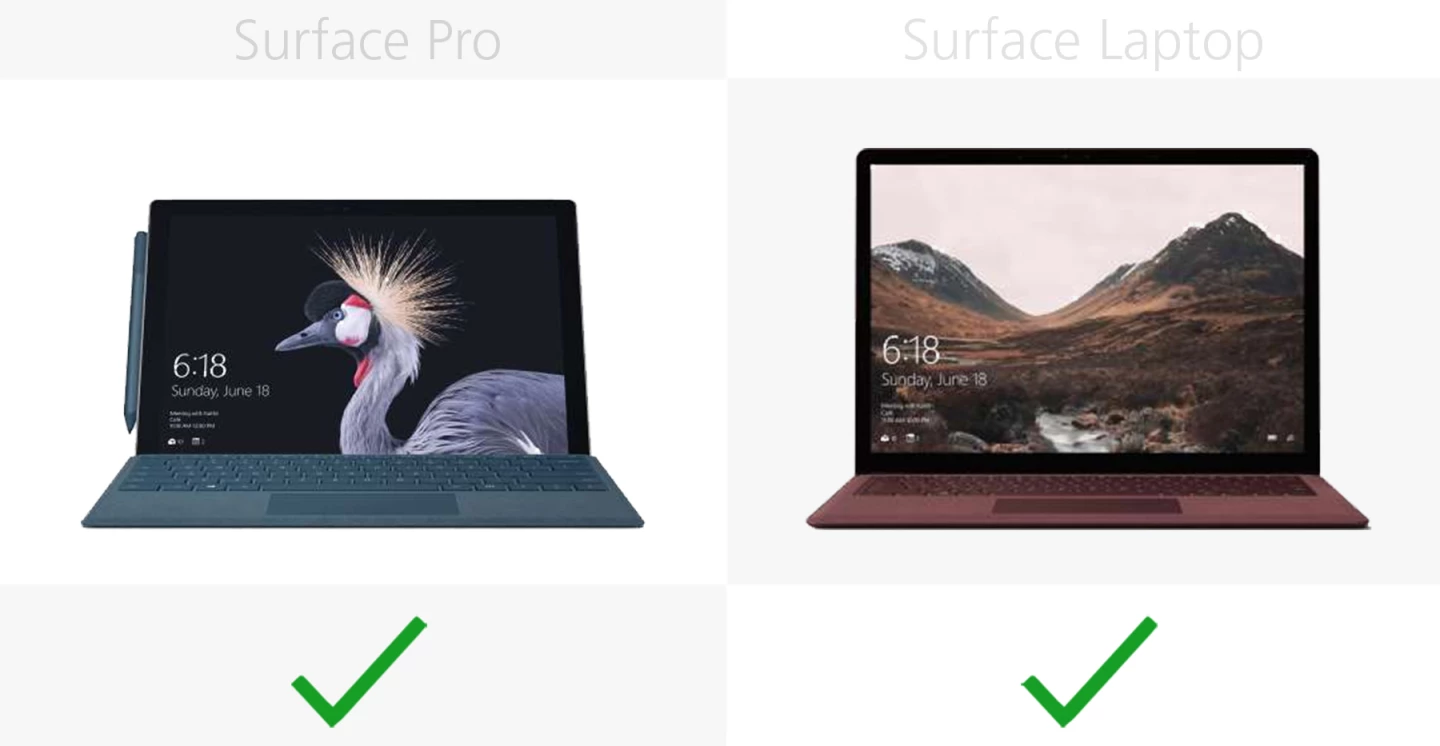Click the blue Surface Pen beside the tablet
The height and width of the screenshot is (746, 1440).
(135, 331)
